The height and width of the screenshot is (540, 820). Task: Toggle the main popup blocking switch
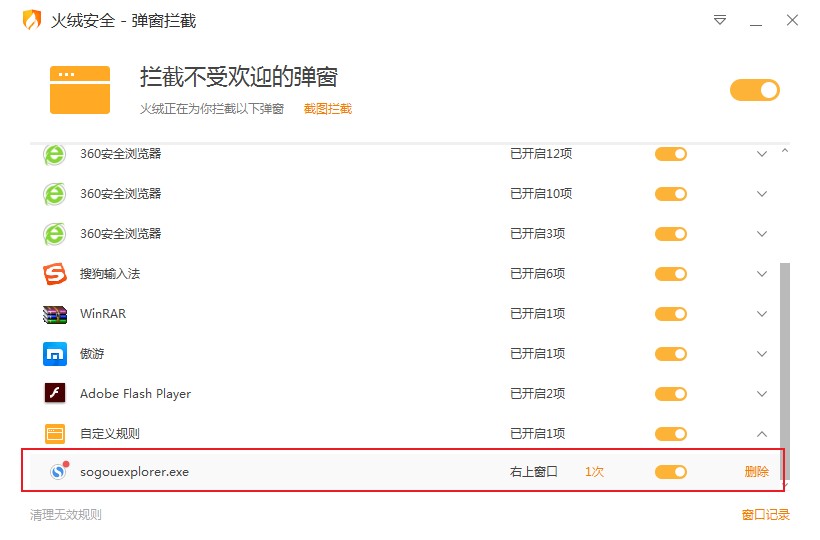click(x=755, y=90)
